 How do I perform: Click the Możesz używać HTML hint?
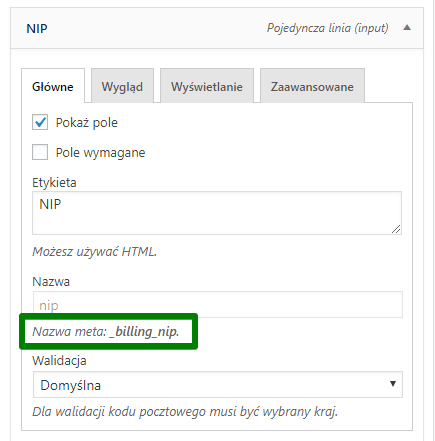pyautogui.click(x=94, y=252)
